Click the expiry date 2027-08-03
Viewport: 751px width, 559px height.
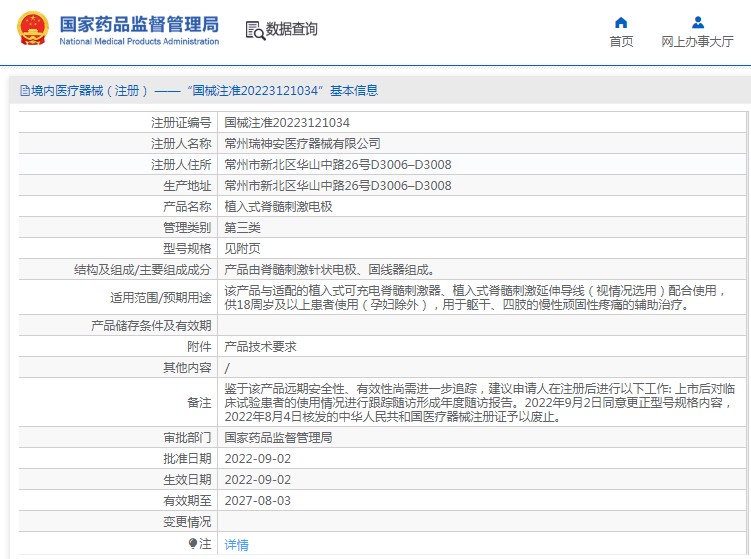click(x=257, y=500)
